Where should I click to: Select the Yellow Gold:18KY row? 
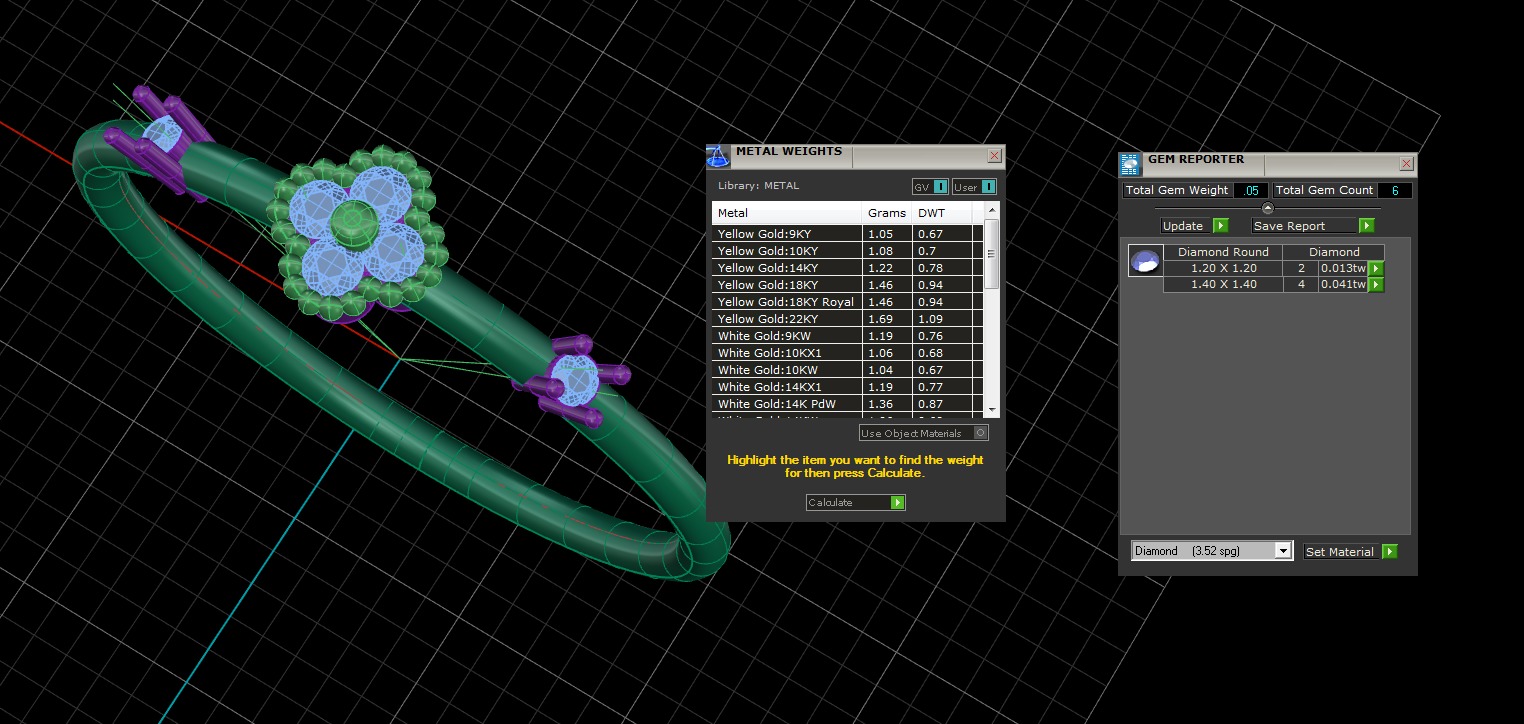tap(847, 285)
